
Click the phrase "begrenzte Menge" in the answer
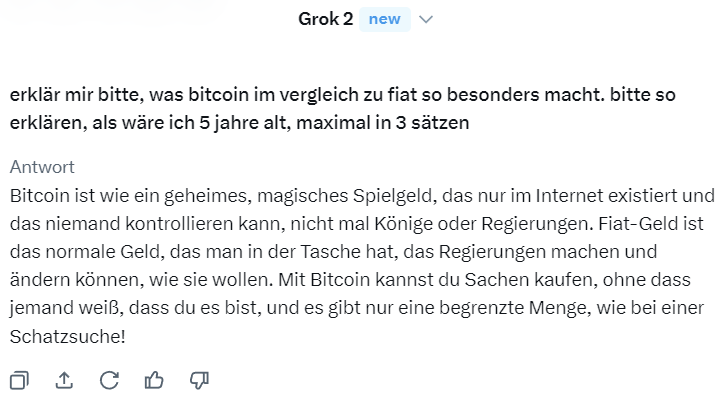click(x=515, y=308)
